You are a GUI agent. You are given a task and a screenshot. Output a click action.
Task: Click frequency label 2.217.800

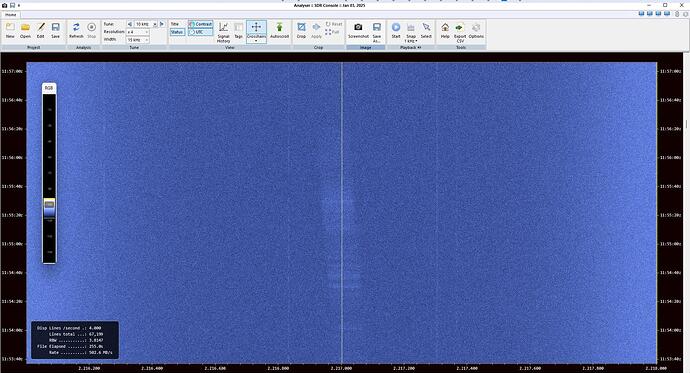pos(593,368)
